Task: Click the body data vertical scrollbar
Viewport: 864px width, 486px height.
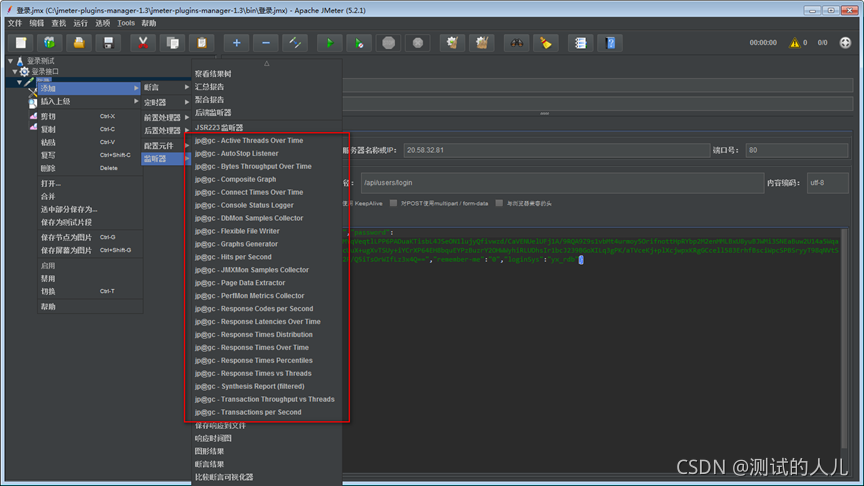Action: tap(844, 339)
